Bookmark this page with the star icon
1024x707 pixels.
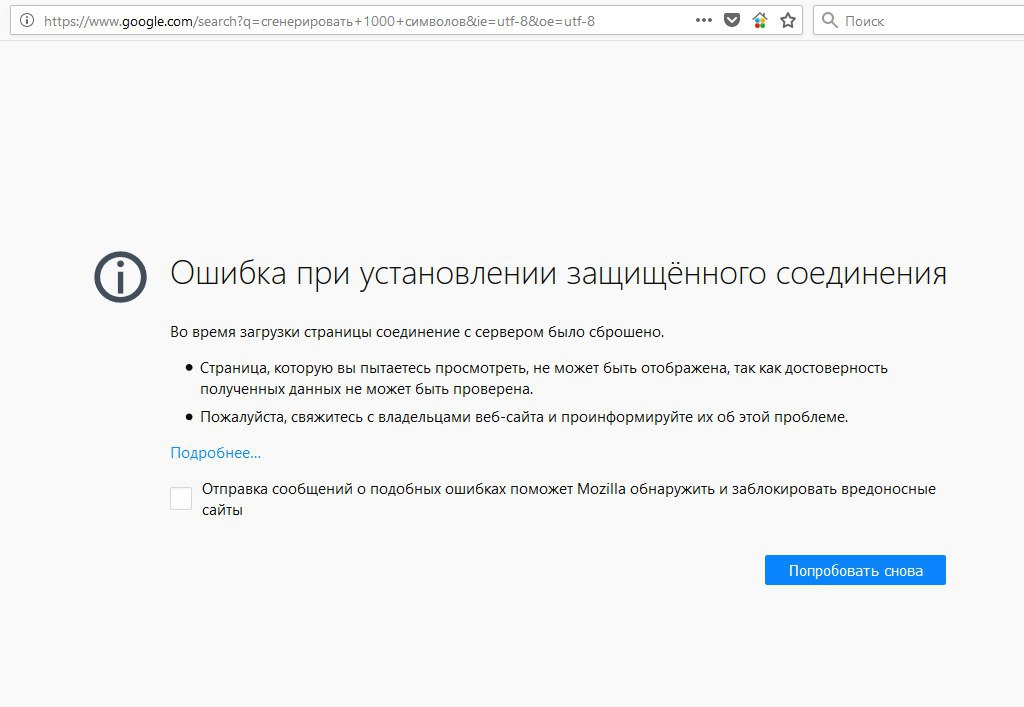(788, 20)
